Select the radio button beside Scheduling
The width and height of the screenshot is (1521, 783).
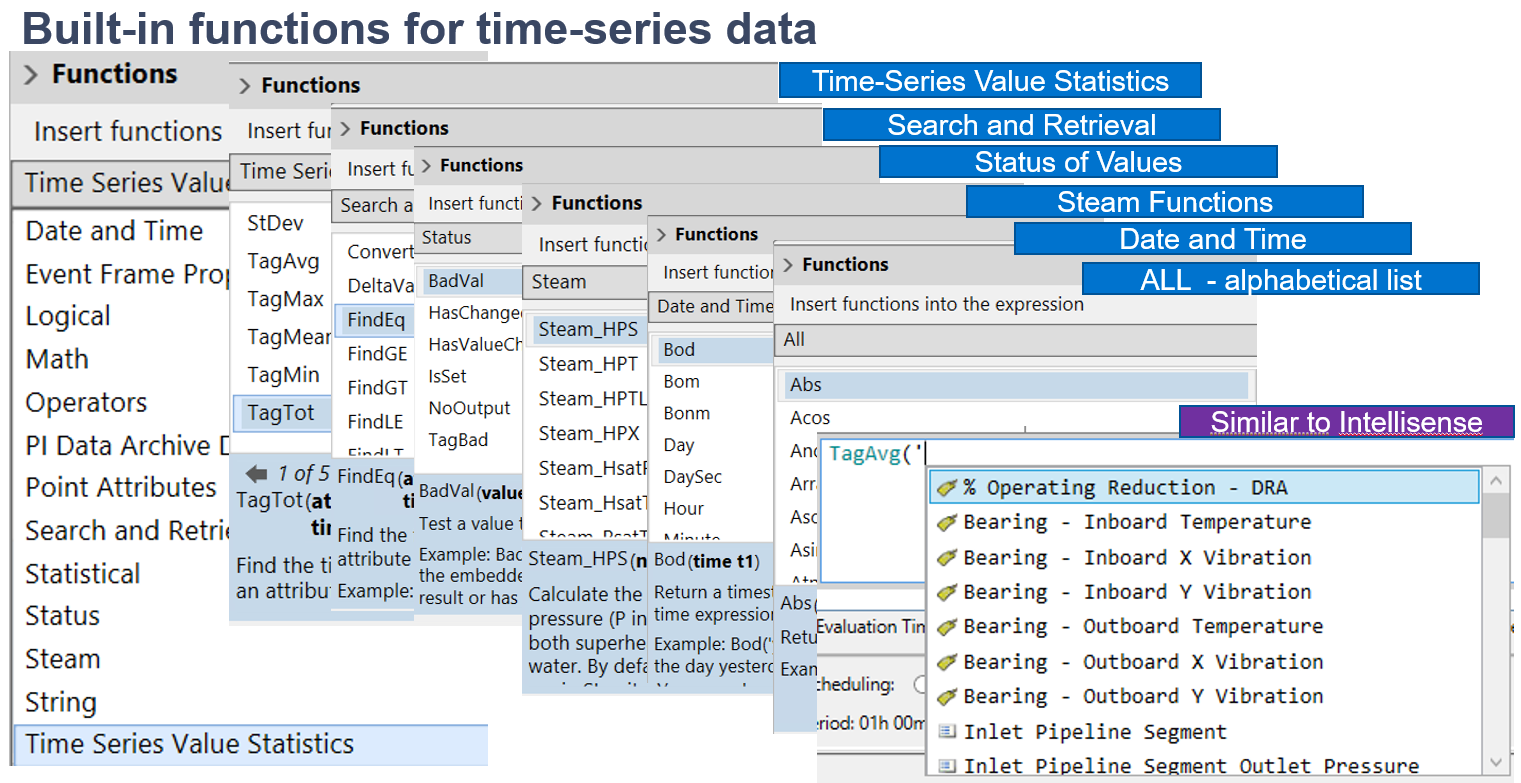pos(921,686)
